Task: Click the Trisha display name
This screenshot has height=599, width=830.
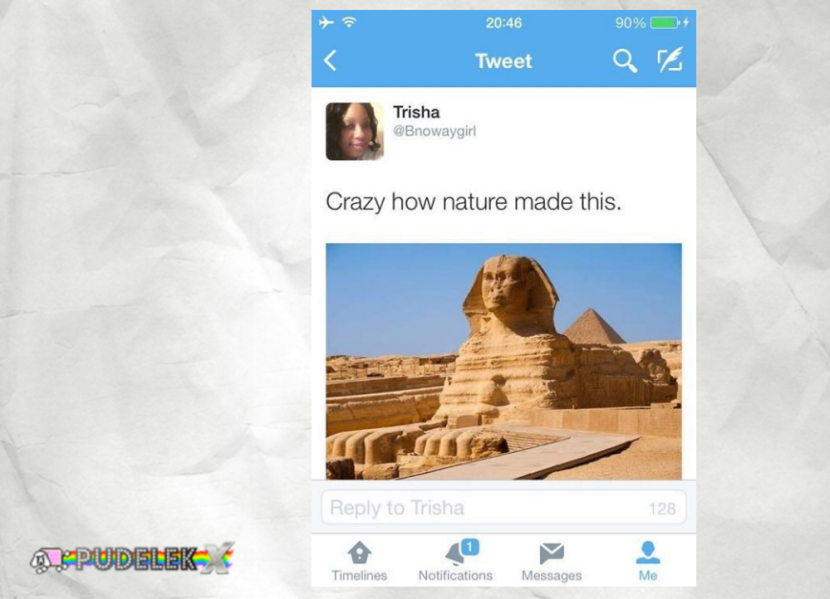Action: coord(416,112)
